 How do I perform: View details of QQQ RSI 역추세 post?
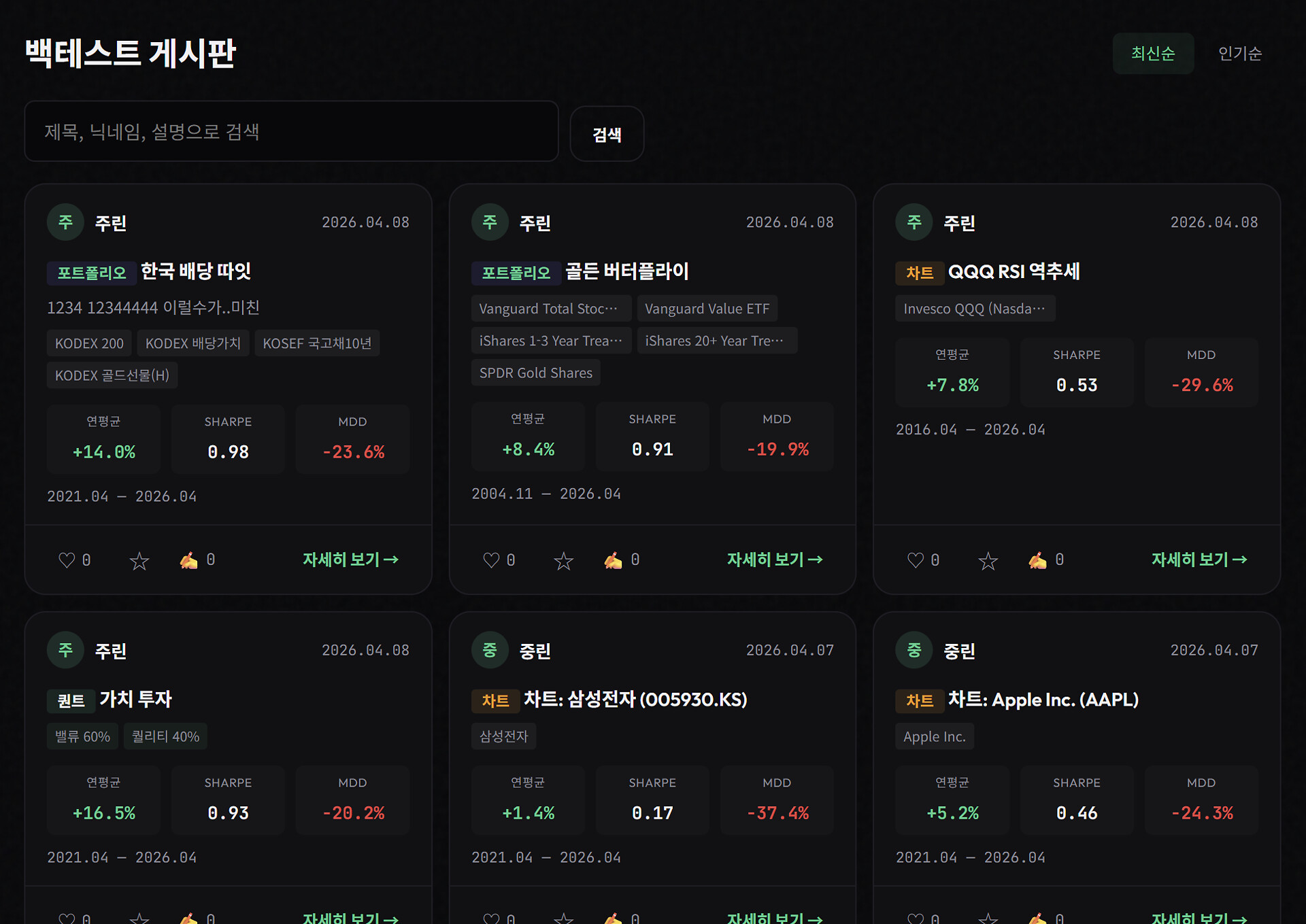1199,560
